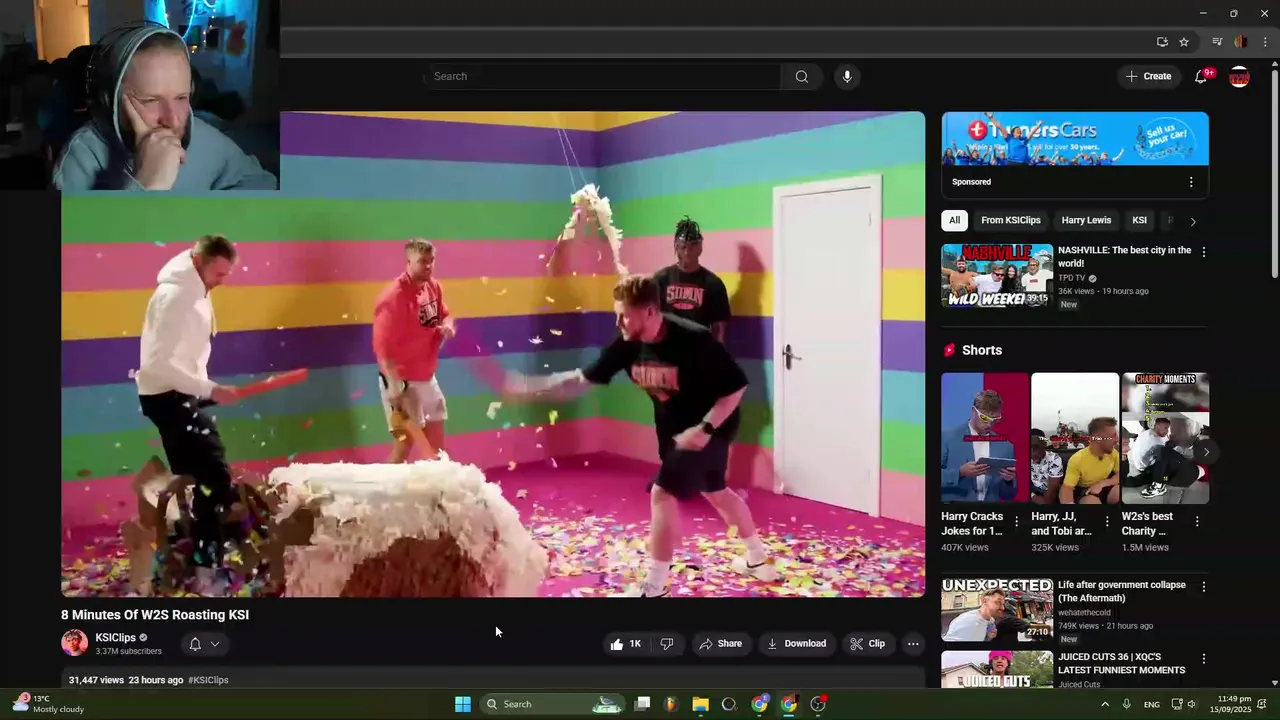Open the UNEXPECTED video thumbnail
Screen dimensions: 1280x720
pyautogui.click(x=997, y=609)
